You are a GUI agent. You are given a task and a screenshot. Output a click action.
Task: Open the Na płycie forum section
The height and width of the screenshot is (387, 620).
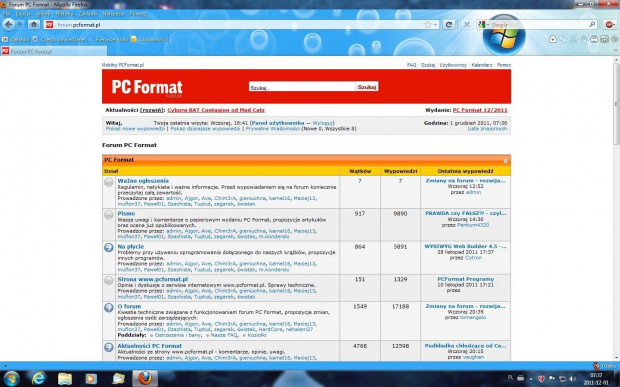pyautogui.click(x=130, y=246)
